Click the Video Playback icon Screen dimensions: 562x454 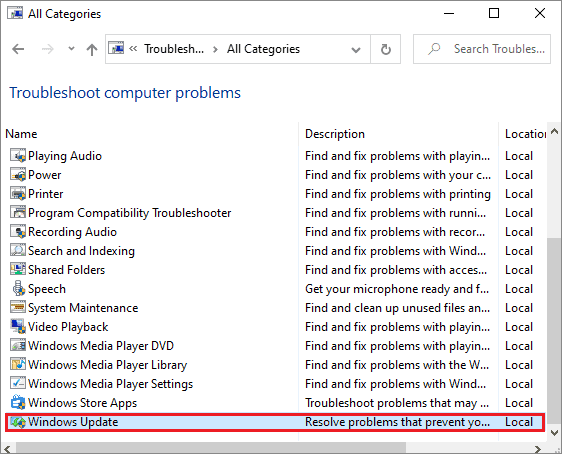[x=18, y=326]
